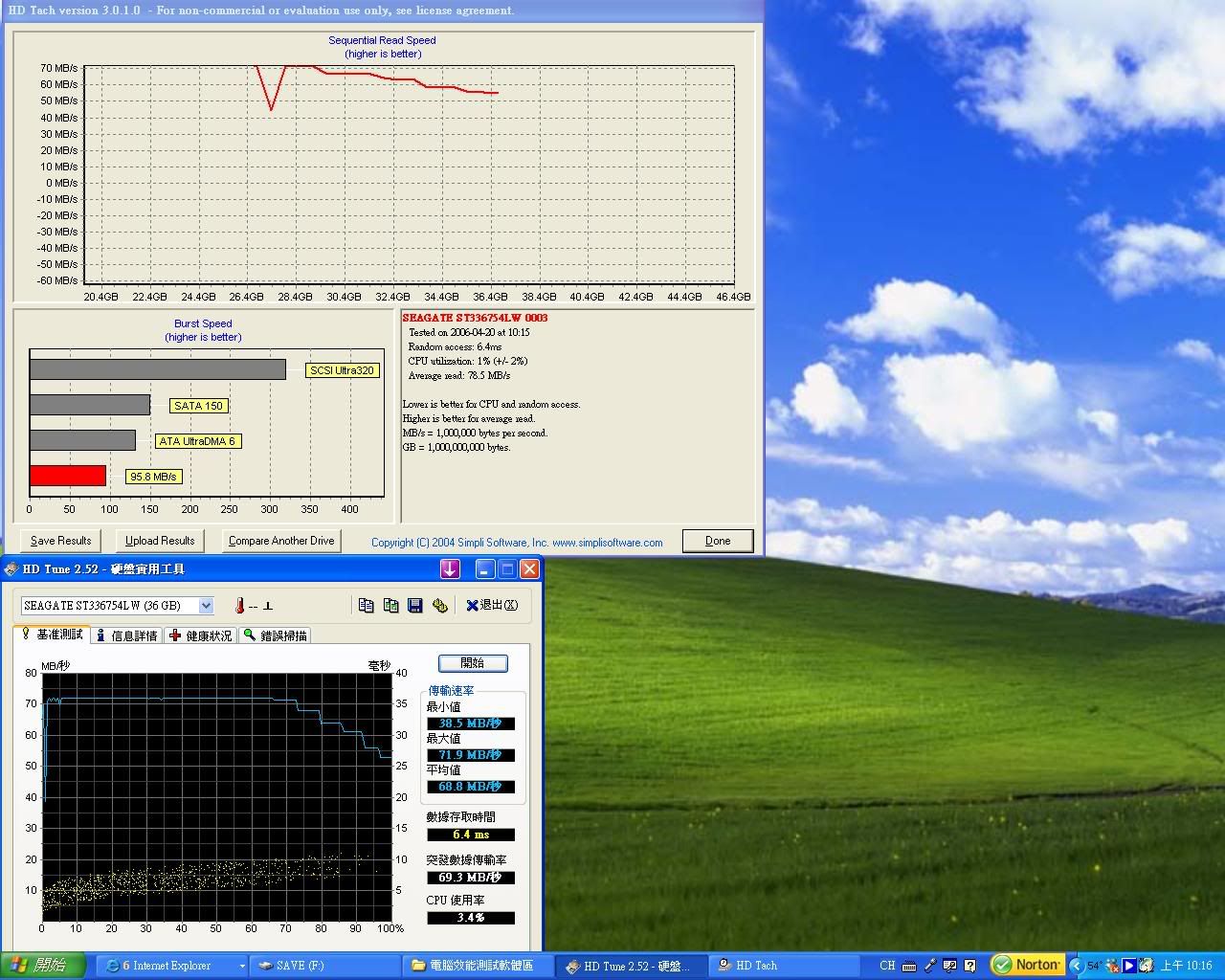The image size is (1225, 980).
Task: Click the language bar help question icon
Action: 970,966
